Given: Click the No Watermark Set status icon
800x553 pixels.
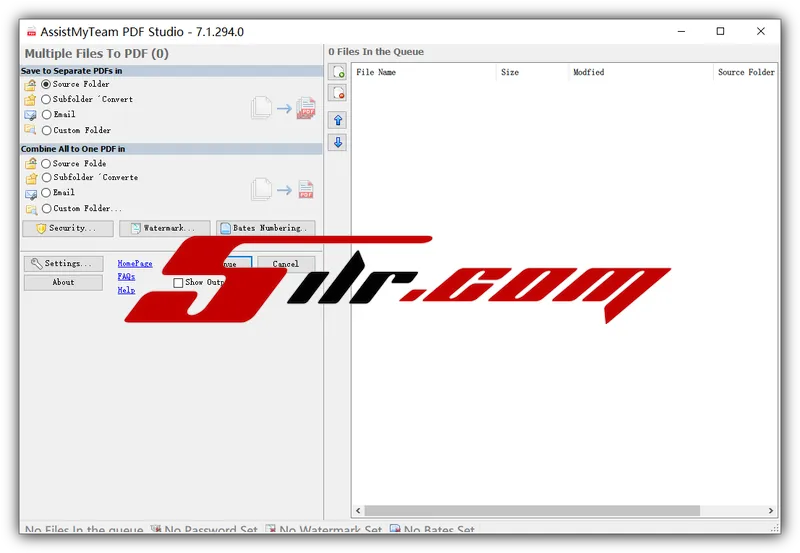Looking at the screenshot, I should pyautogui.click(x=270, y=529).
